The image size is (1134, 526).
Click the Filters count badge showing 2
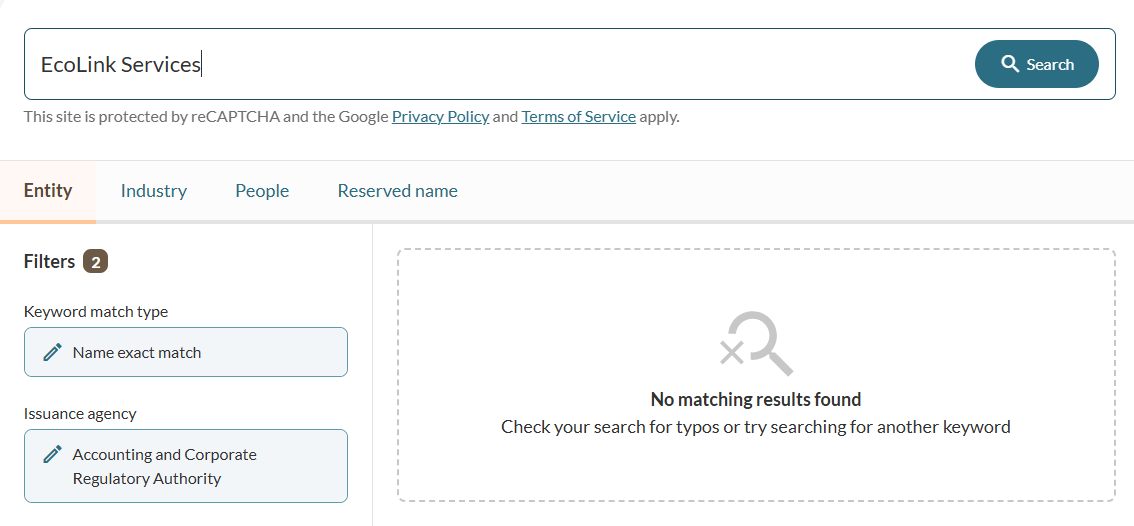click(95, 262)
